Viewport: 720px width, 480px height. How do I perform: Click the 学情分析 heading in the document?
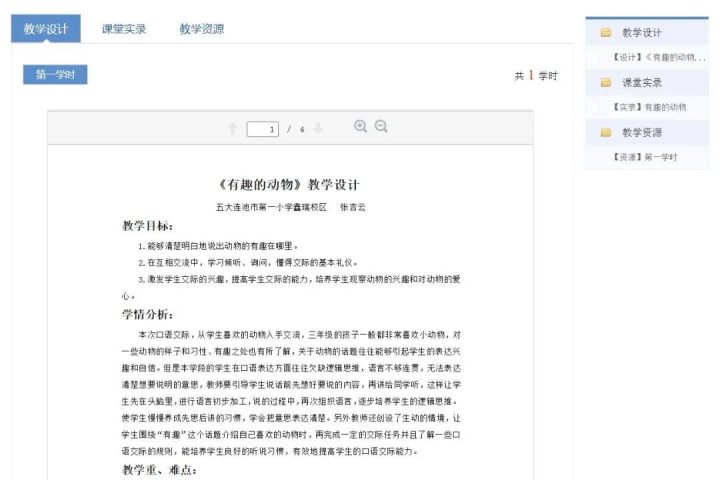147,314
